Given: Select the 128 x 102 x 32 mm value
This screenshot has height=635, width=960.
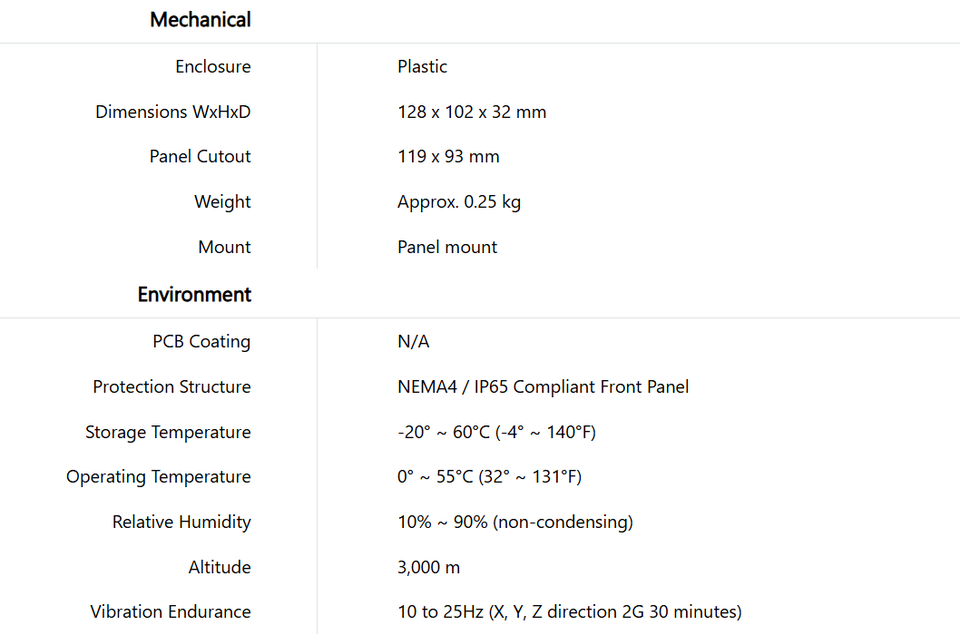Looking at the screenshot, I should [x=471, y=111].
